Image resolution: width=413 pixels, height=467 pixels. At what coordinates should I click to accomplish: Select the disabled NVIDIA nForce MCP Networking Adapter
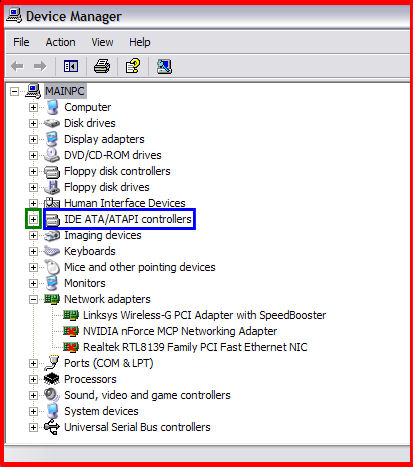pos(180,331)
